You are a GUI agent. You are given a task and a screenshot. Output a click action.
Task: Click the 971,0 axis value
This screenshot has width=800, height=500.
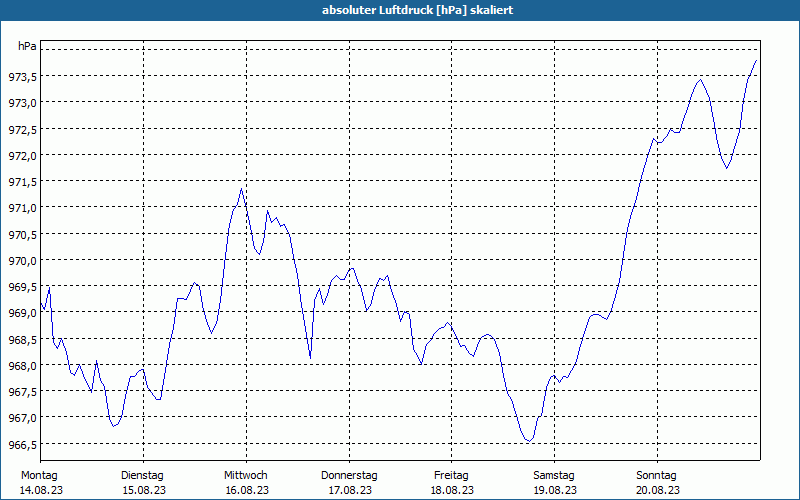tap(22, 208)
